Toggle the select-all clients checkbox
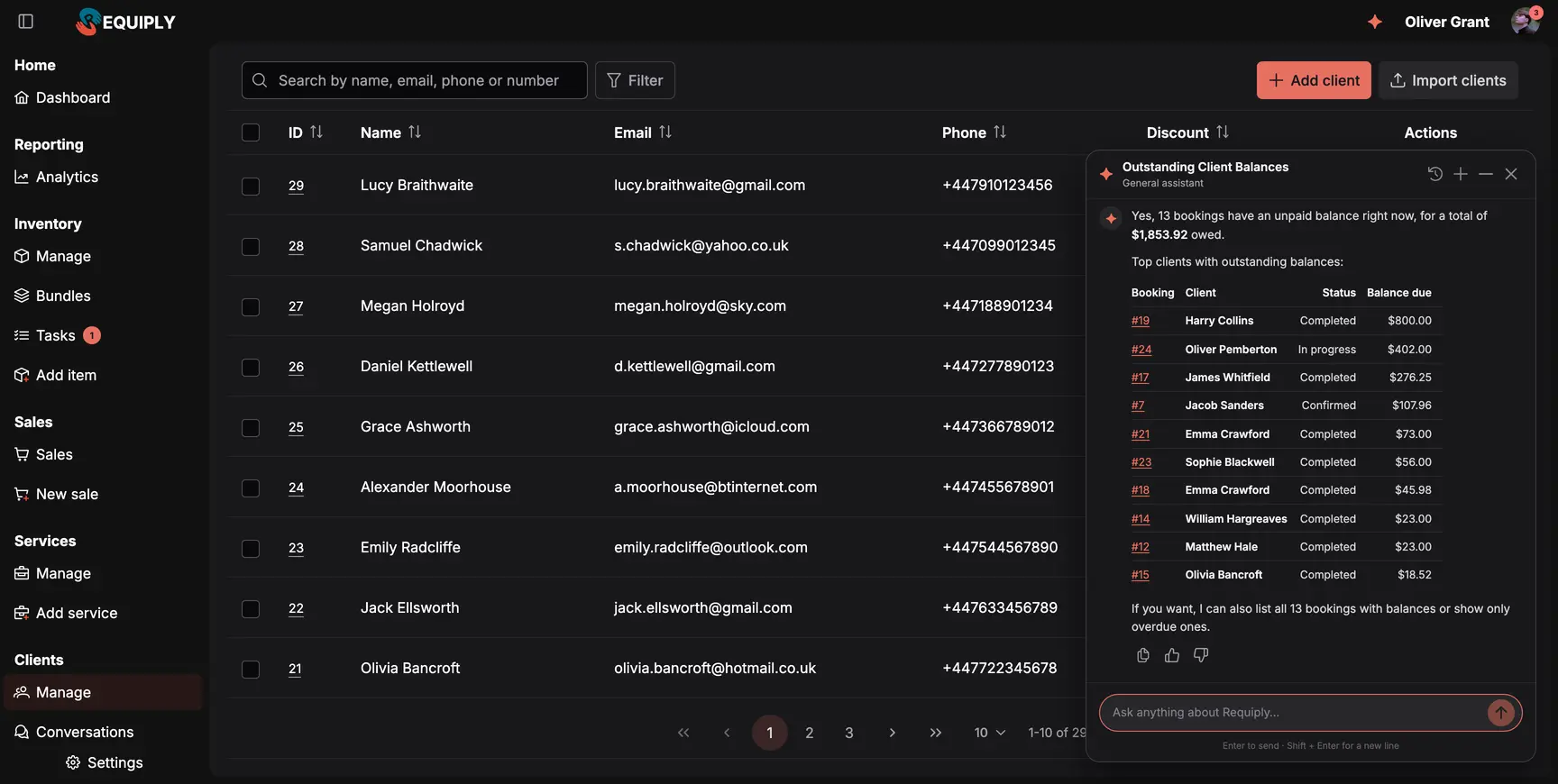 click(251, 132)
